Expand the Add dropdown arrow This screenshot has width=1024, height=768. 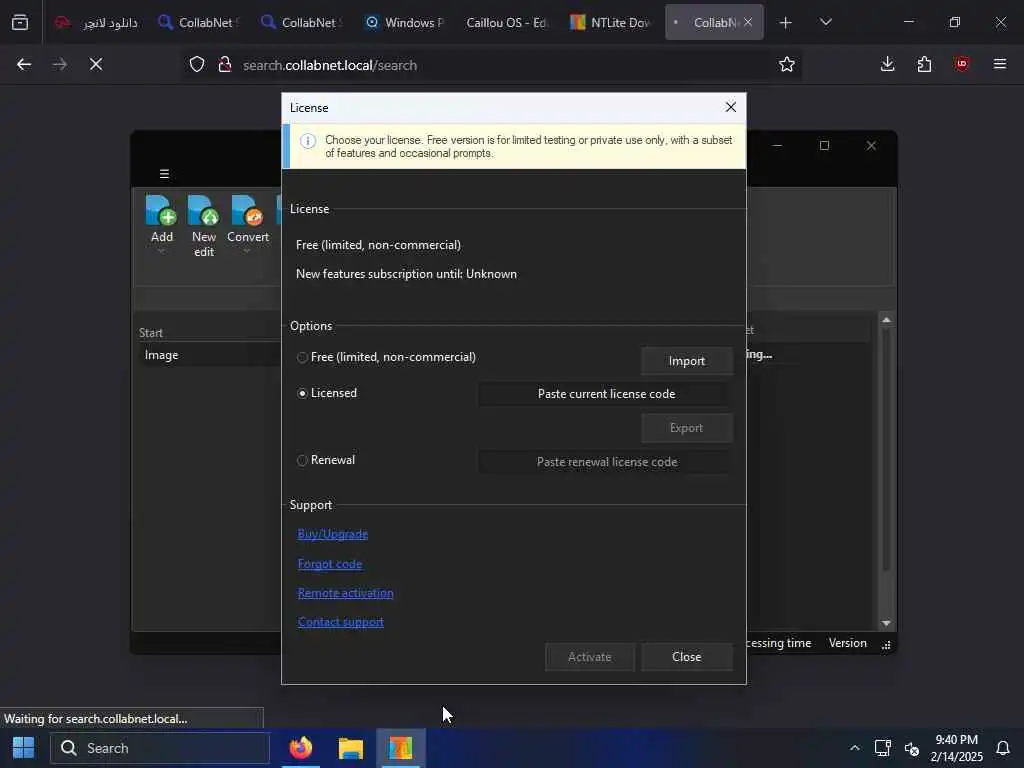pos(161,251)
